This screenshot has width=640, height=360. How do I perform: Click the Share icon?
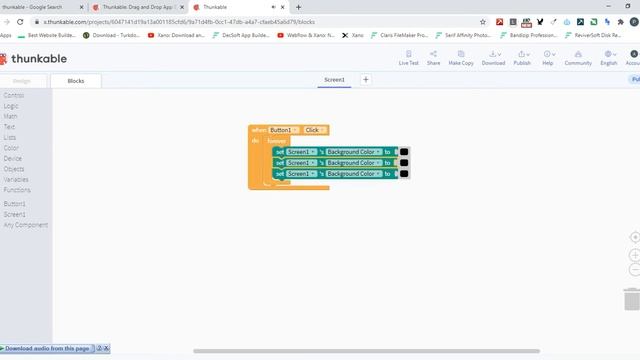click(433, 58)
